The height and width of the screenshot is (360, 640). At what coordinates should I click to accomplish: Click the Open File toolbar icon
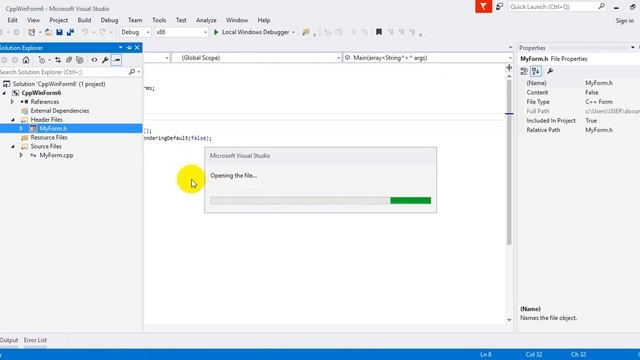(48, 32)
